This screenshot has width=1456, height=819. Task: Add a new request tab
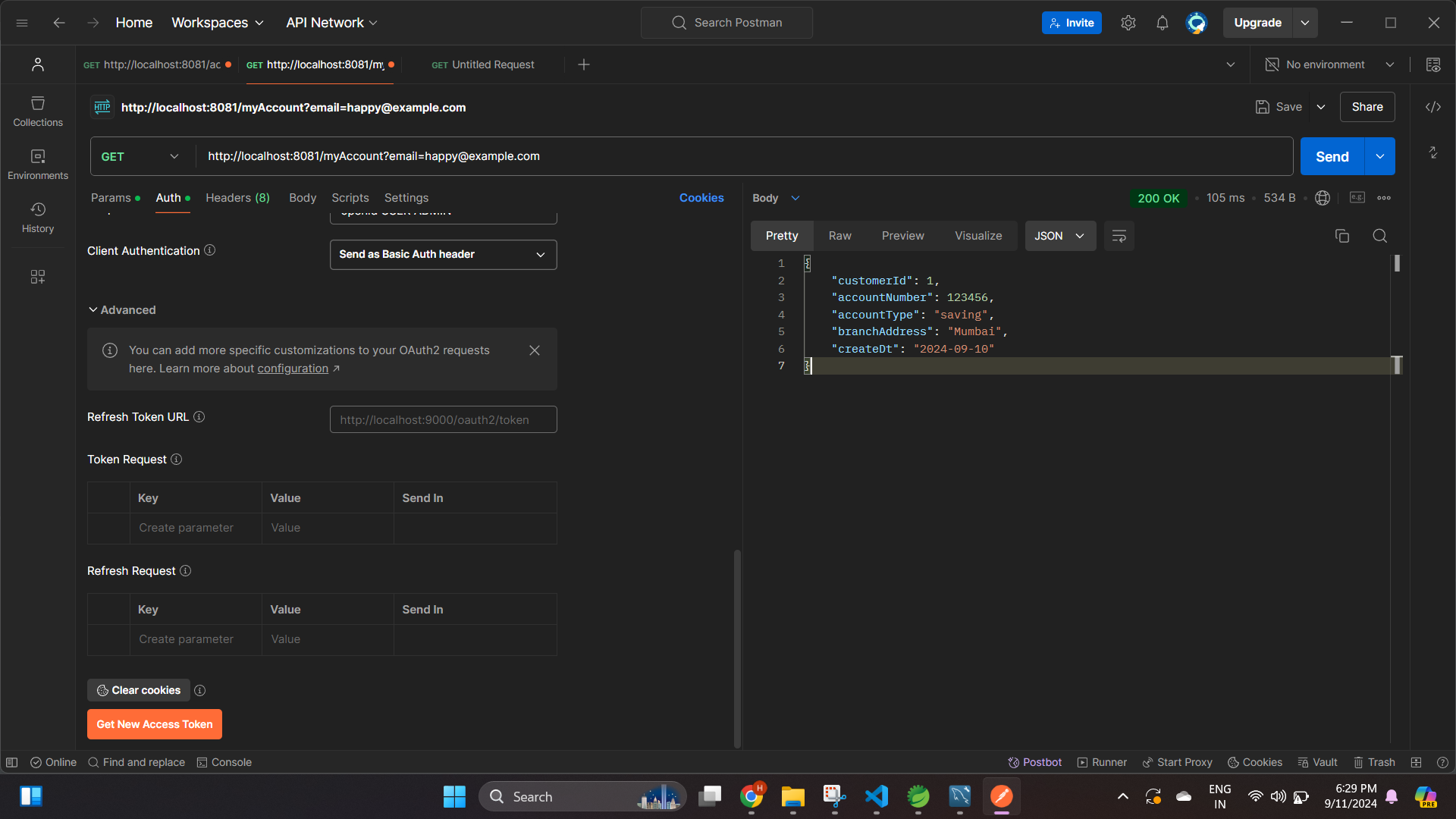584,64
